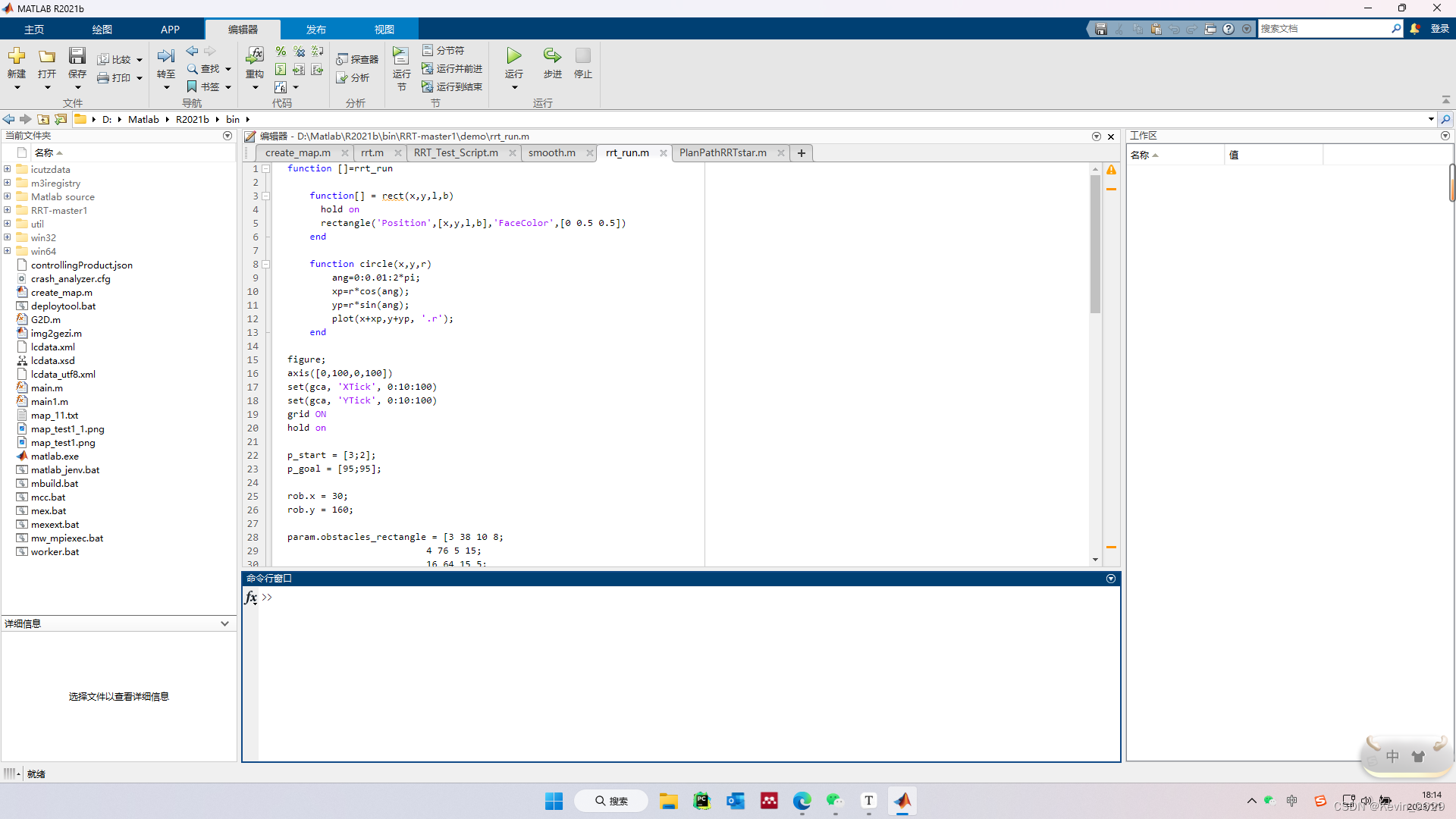Select main.m in the file list
Screen dimensions: 1456x819
coord(47,388)
